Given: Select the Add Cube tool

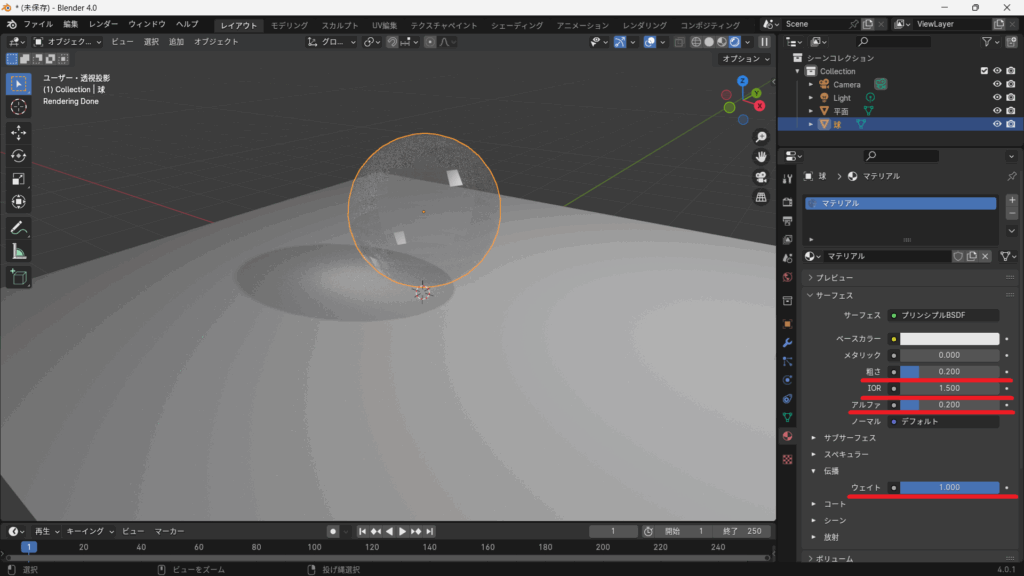Looking at the screenshot, I should pos(19,277).
